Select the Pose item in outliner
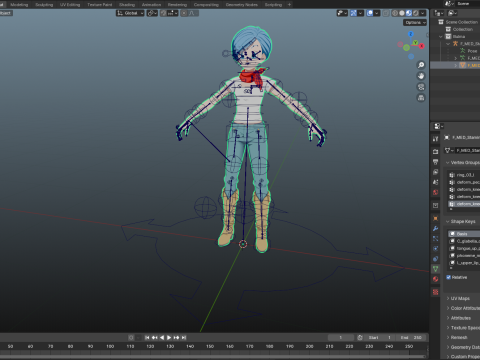Screen dimensions: 480x360 pyautogui.click(x=472, y=51)
